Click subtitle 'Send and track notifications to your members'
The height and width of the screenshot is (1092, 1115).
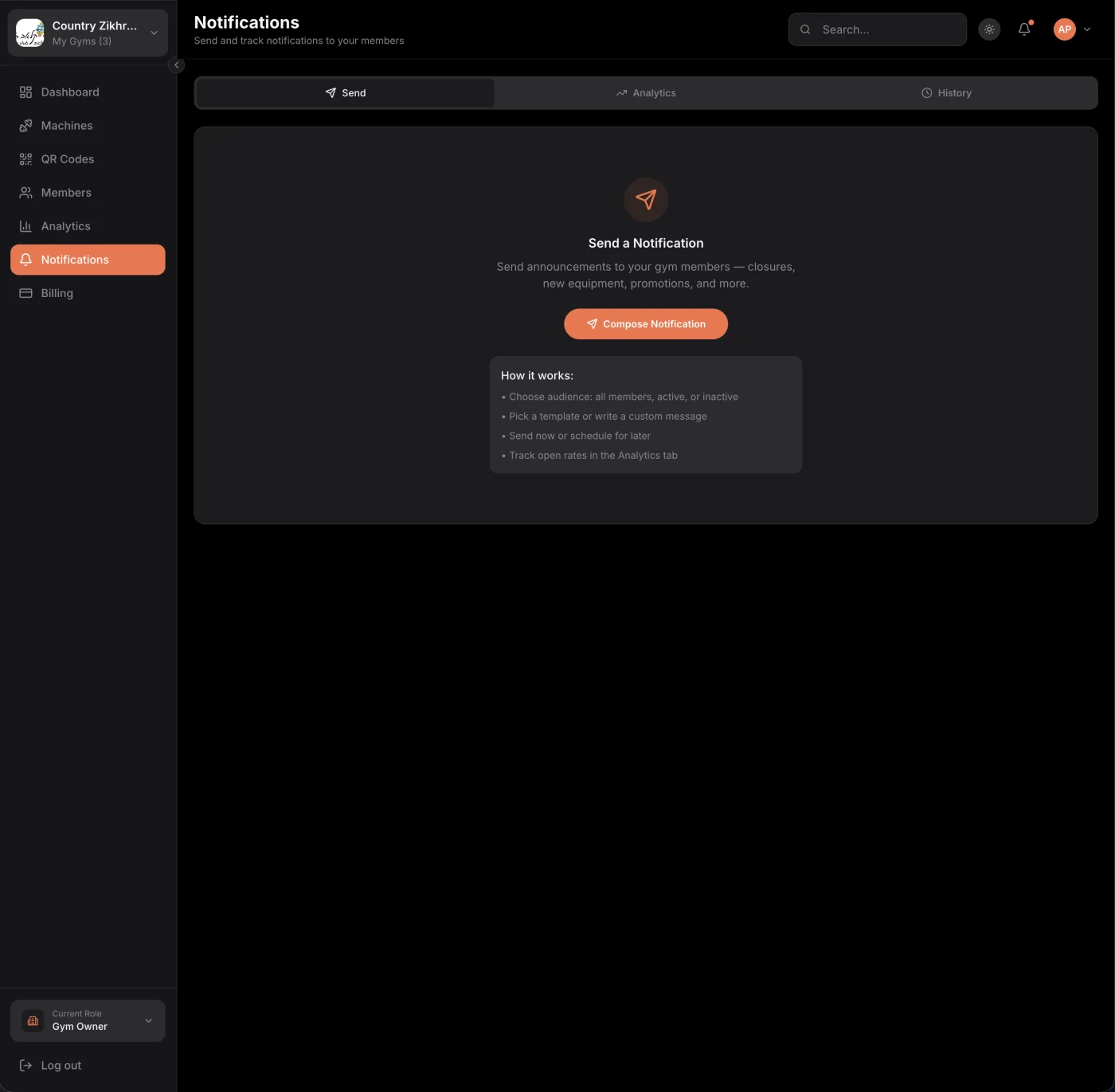(299, 41)
